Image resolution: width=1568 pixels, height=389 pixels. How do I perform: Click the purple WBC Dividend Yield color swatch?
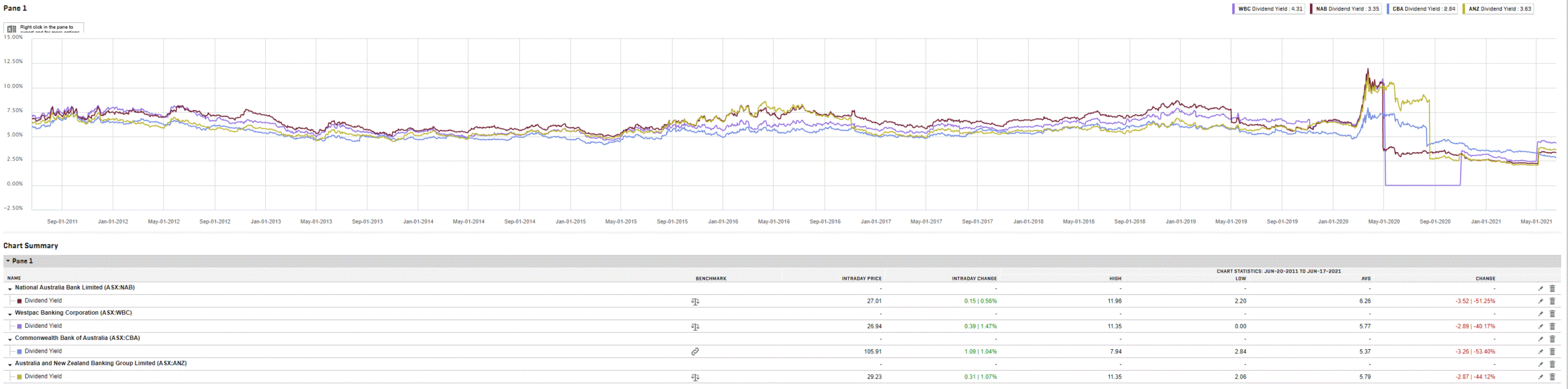(20, 327)
